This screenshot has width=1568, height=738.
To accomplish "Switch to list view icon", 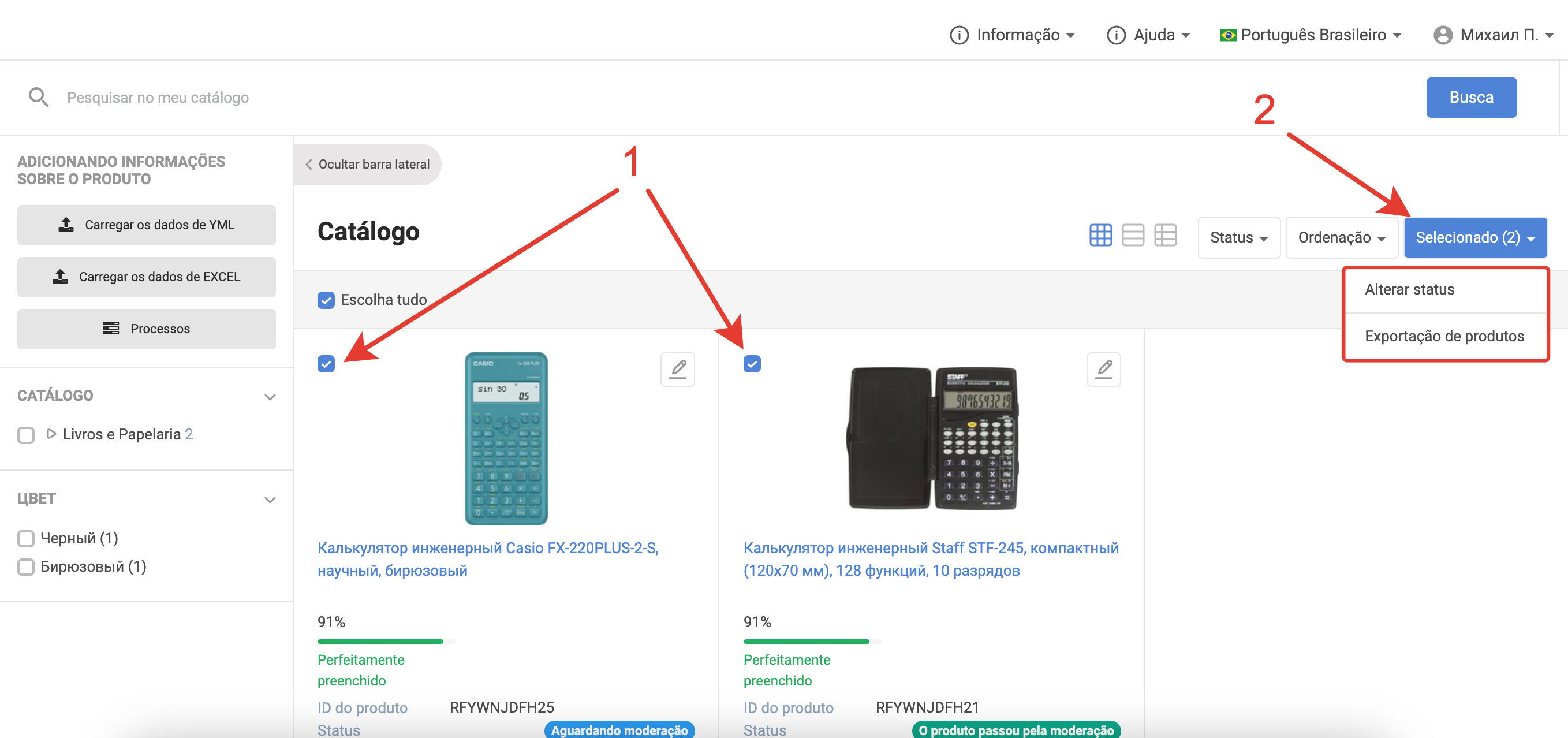I will [1132, 236].
